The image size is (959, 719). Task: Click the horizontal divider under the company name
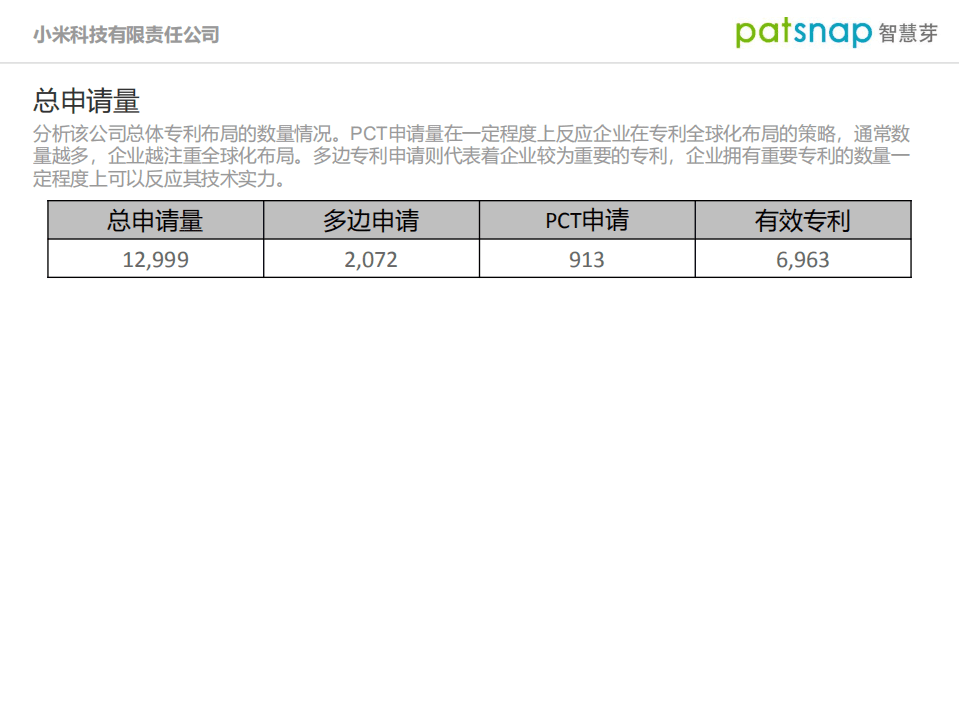click(480, 61)
